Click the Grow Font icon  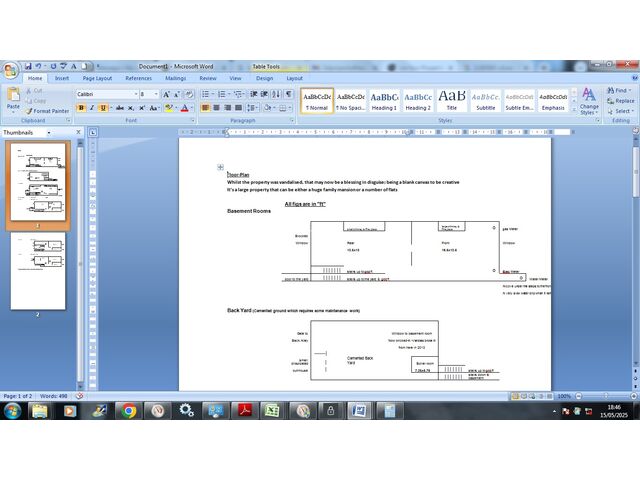[166, 94]
